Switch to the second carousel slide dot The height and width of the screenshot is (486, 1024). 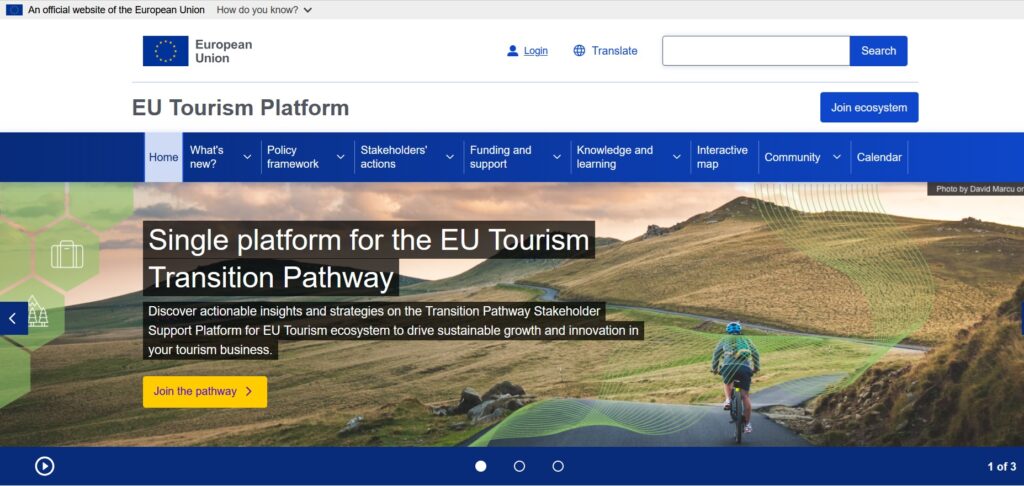(519, 466)
